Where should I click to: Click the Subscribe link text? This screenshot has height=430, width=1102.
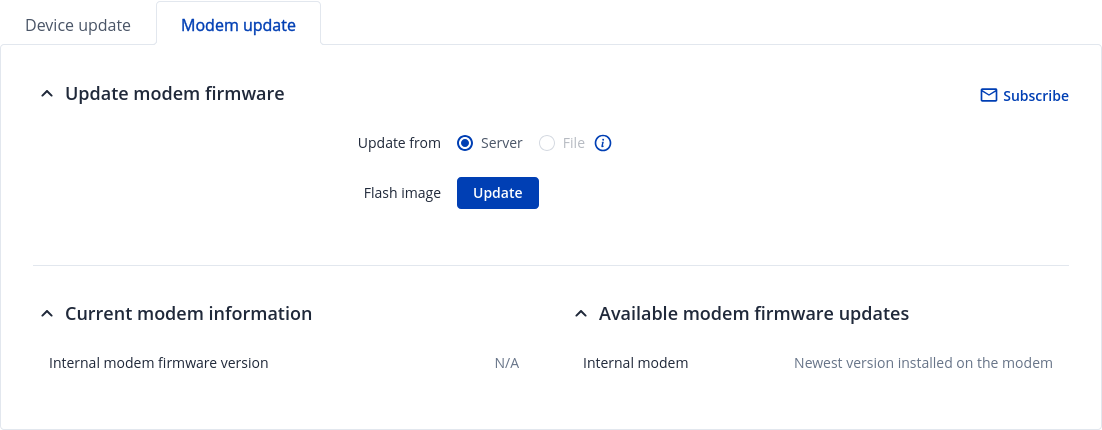coord(1035,96)
